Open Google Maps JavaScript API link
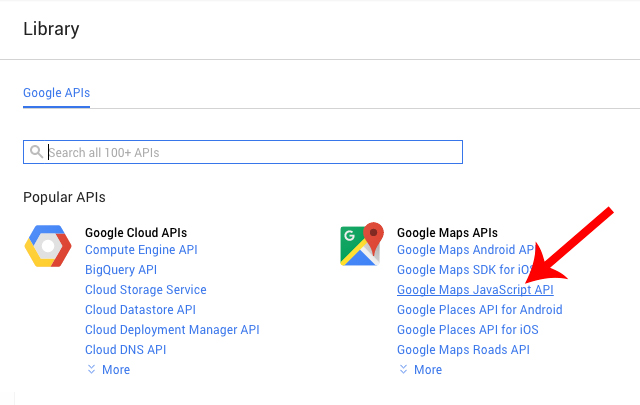This screenshot has width=640, height=405. click(475, 290)
